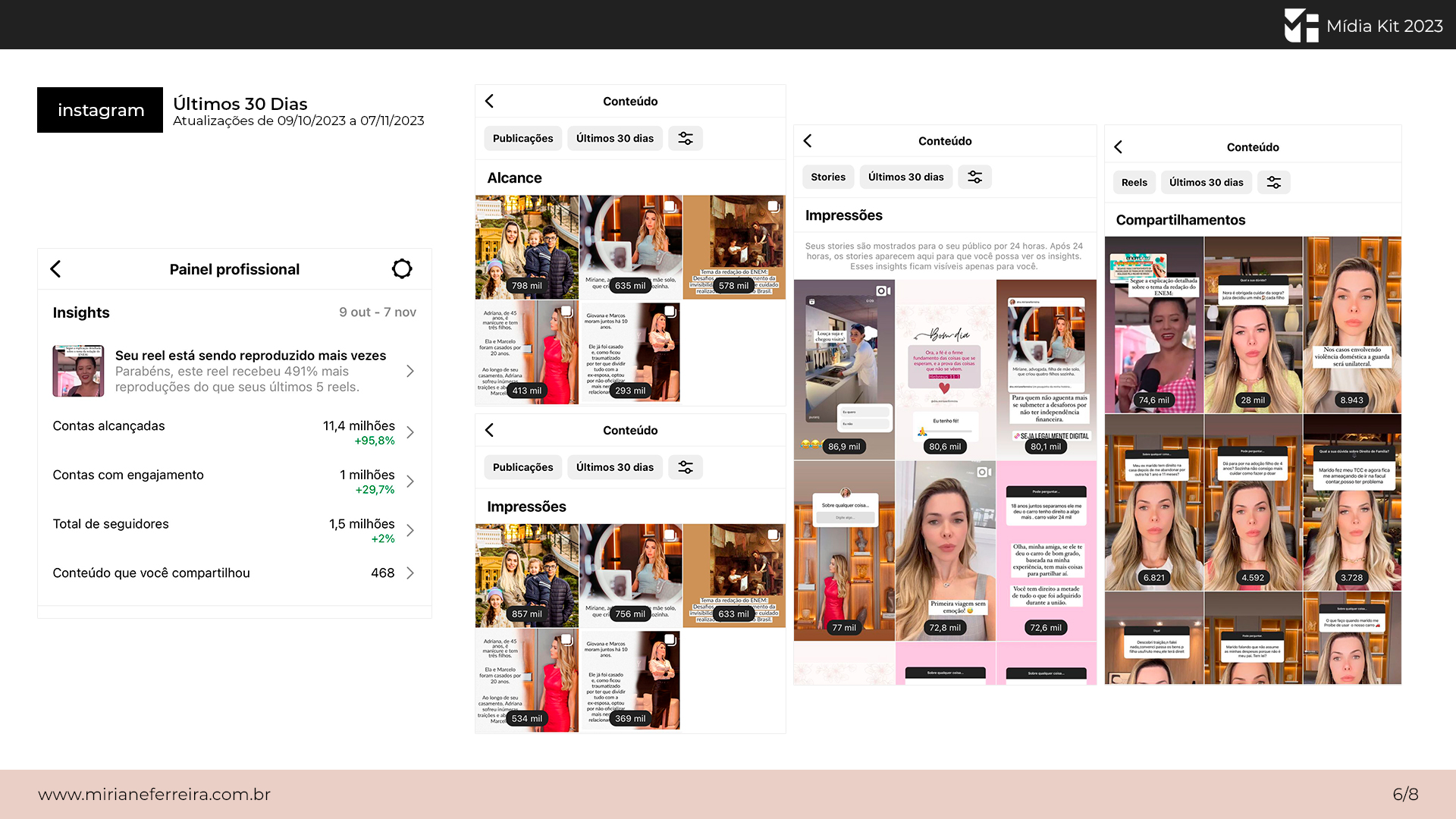Open Publicações filter in lower Impressões panel
The width and height of the screenshot is (1456, 819).
click(523, 467)
